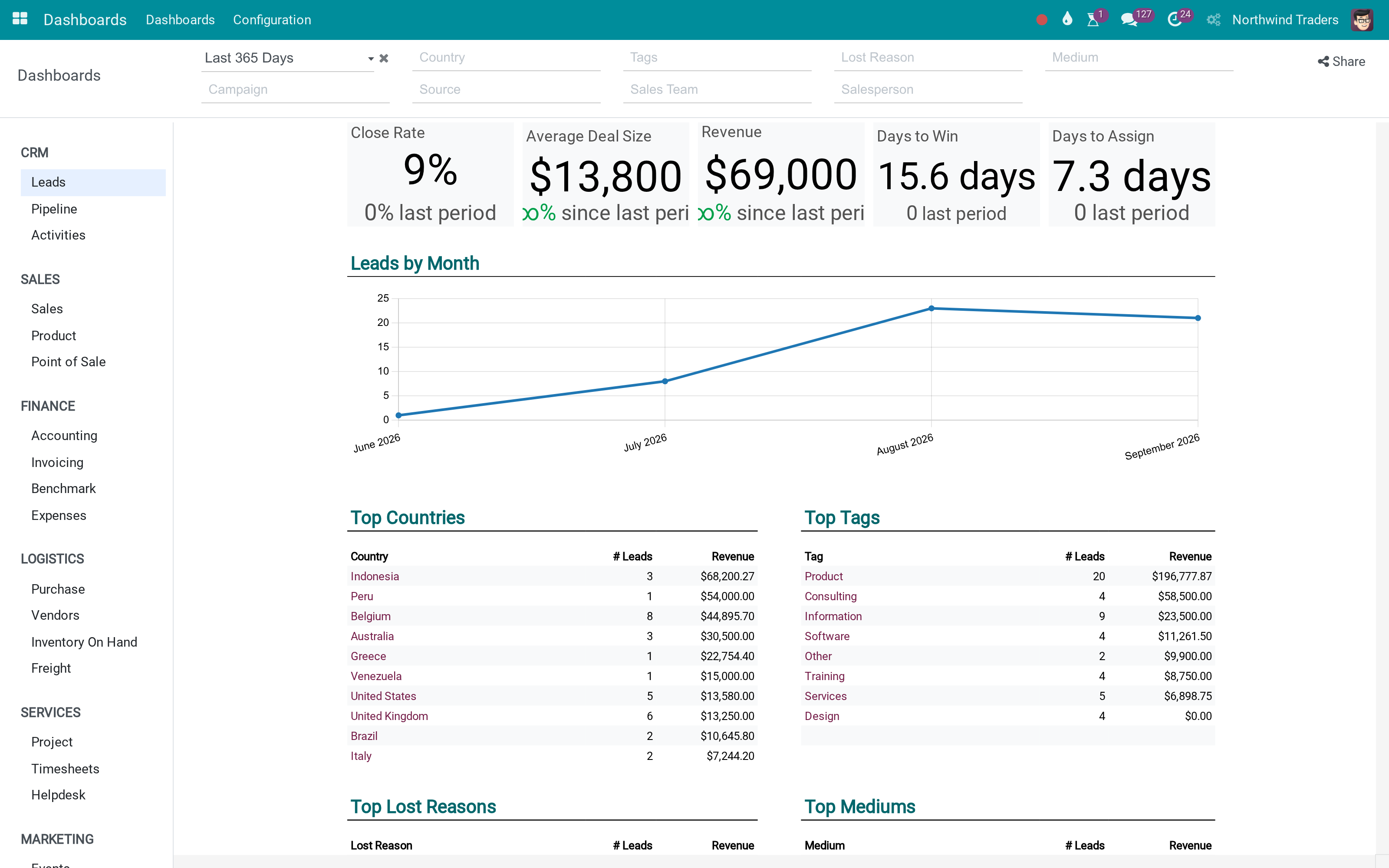Viewport: 1389px width, 868px height.
Task: Focus the Campaign filter field
Action: 295,89
